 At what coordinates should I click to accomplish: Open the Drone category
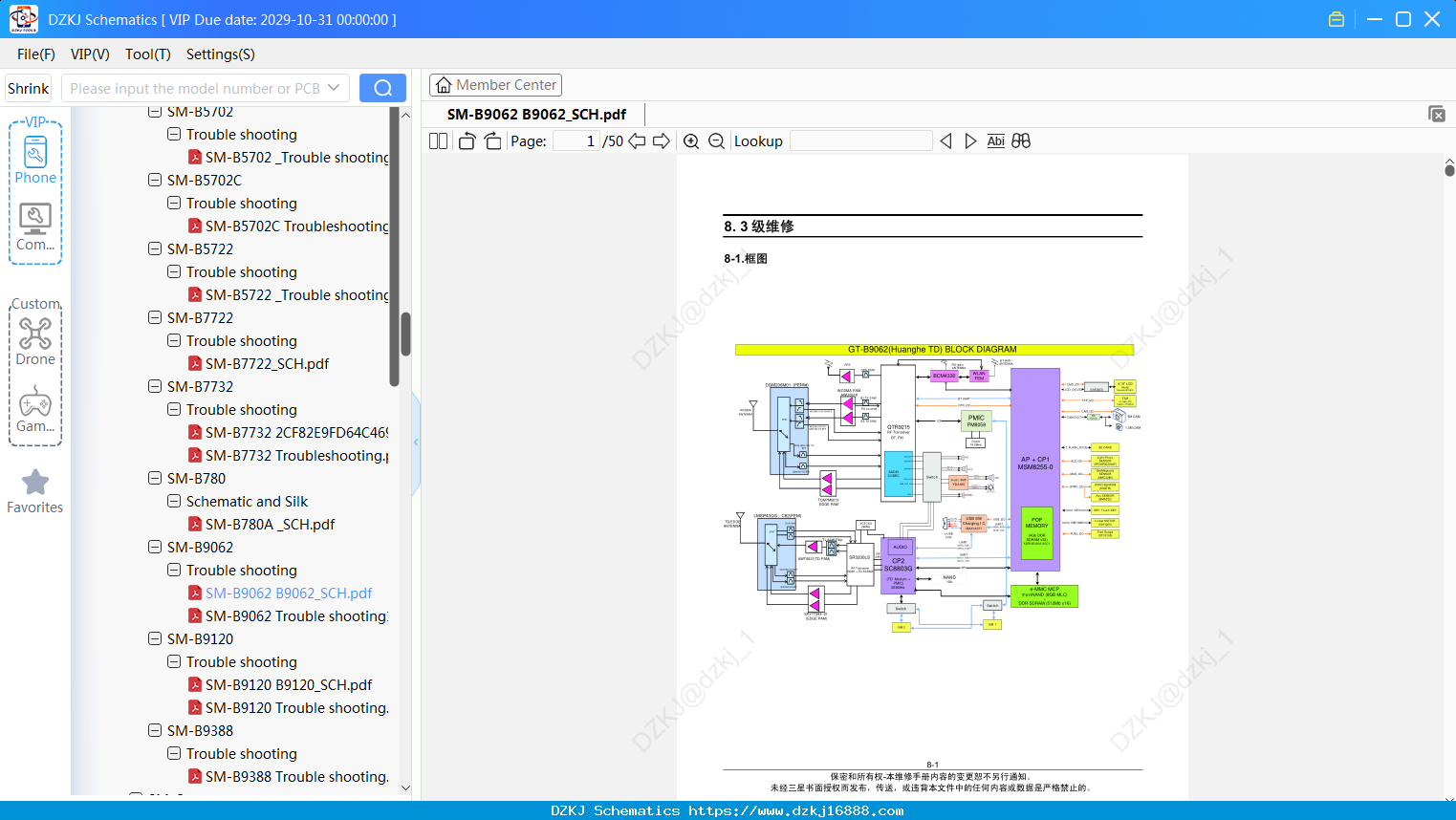35,341
